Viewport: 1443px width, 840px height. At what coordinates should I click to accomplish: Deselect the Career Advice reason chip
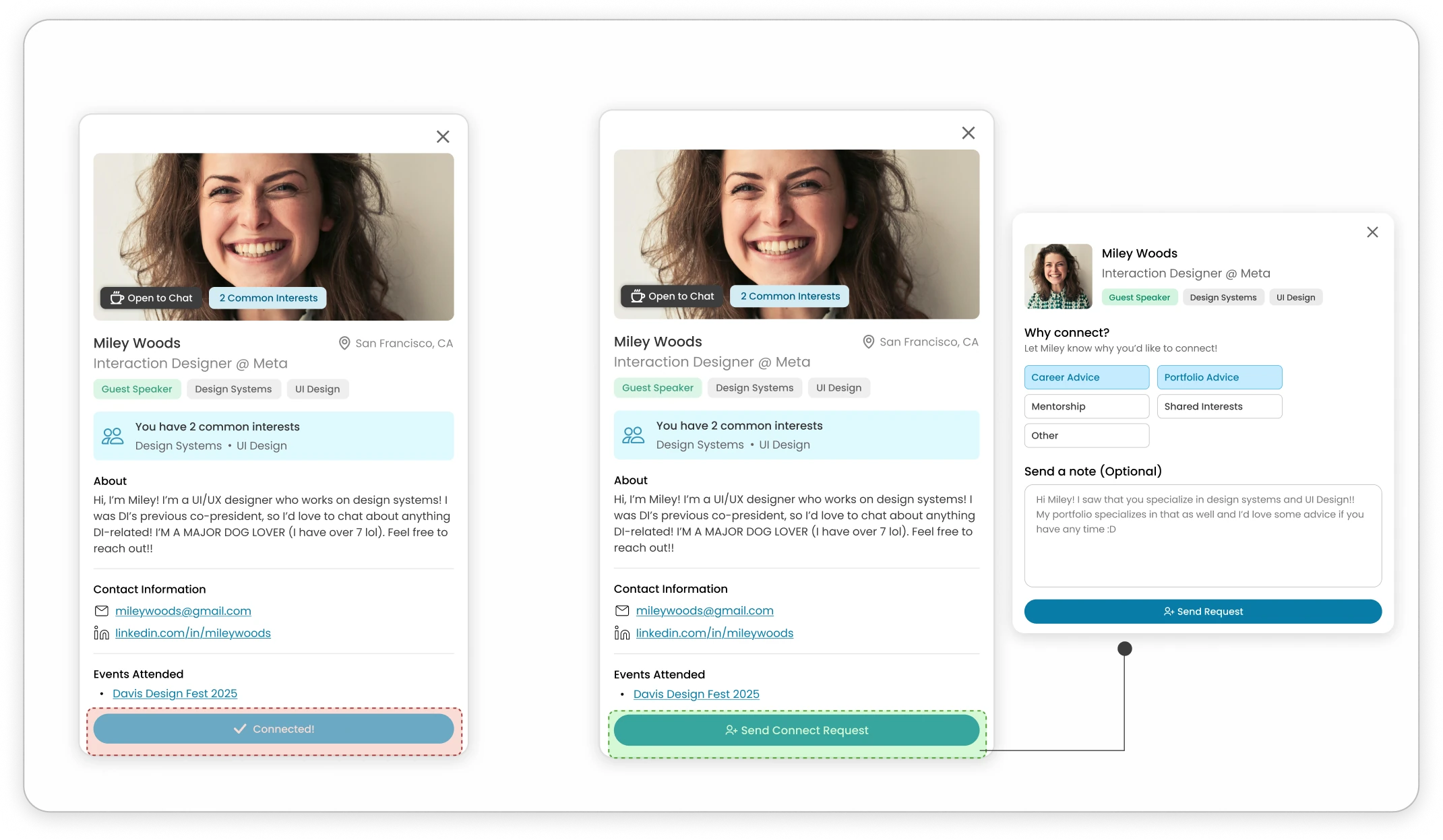(1086, 377)
